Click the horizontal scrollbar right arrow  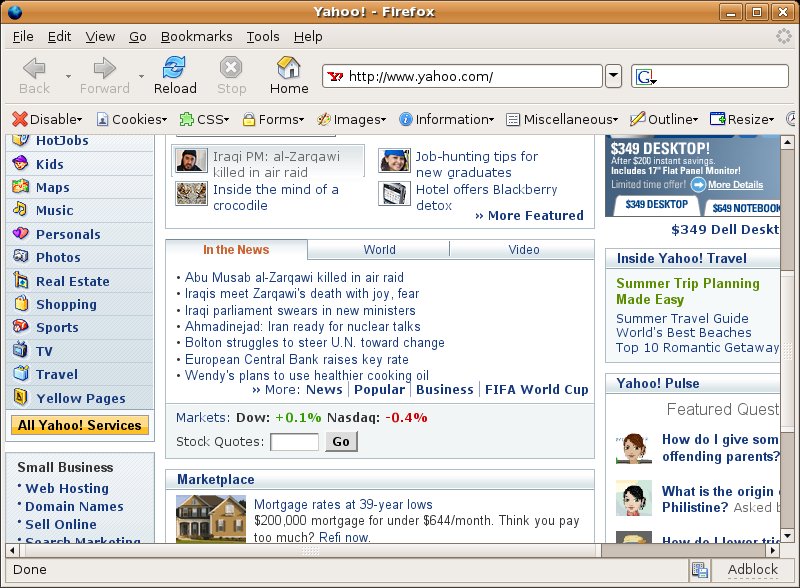pos(773,551)
